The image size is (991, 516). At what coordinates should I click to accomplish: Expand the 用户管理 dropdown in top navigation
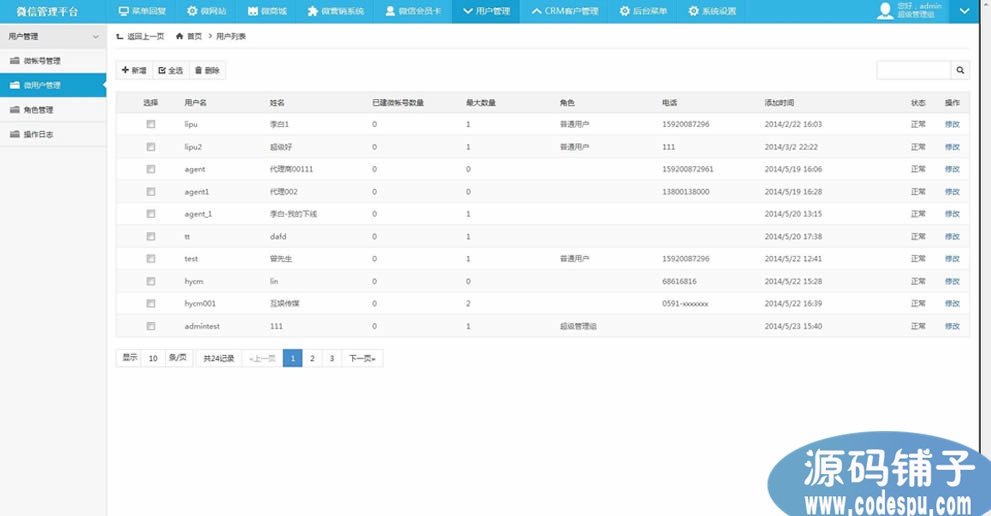point(486,11)
